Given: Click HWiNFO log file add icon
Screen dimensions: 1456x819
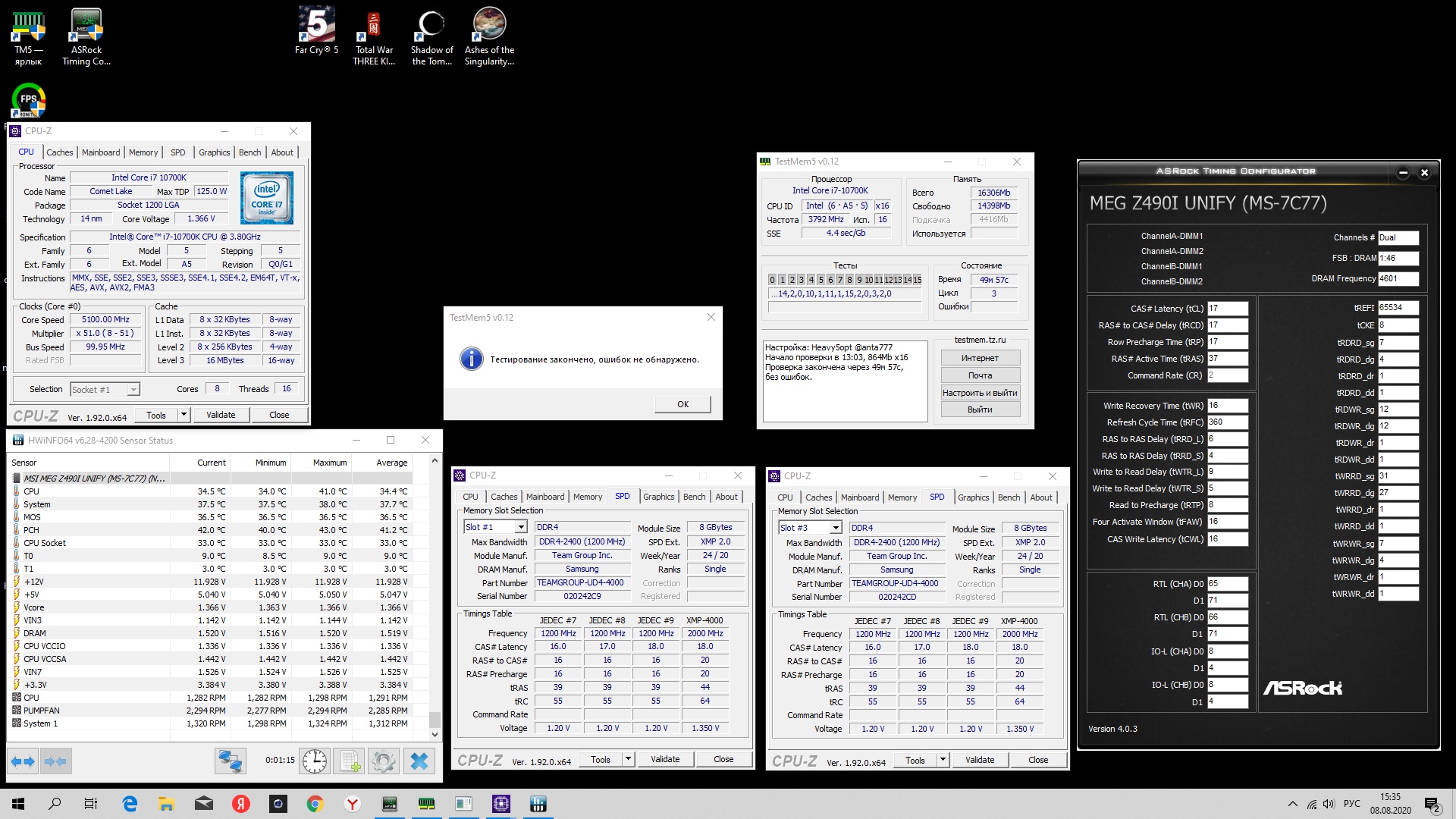Looking at the screenshot, I should pyautogui.click(x=350, y=761).
